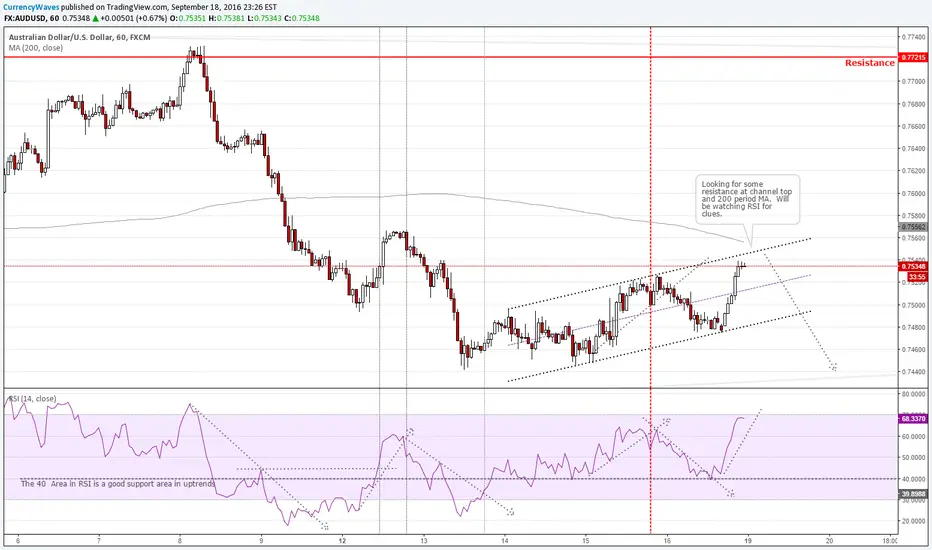Click the O:0.75351 open value
932x550 pixels.
[188, 18]
